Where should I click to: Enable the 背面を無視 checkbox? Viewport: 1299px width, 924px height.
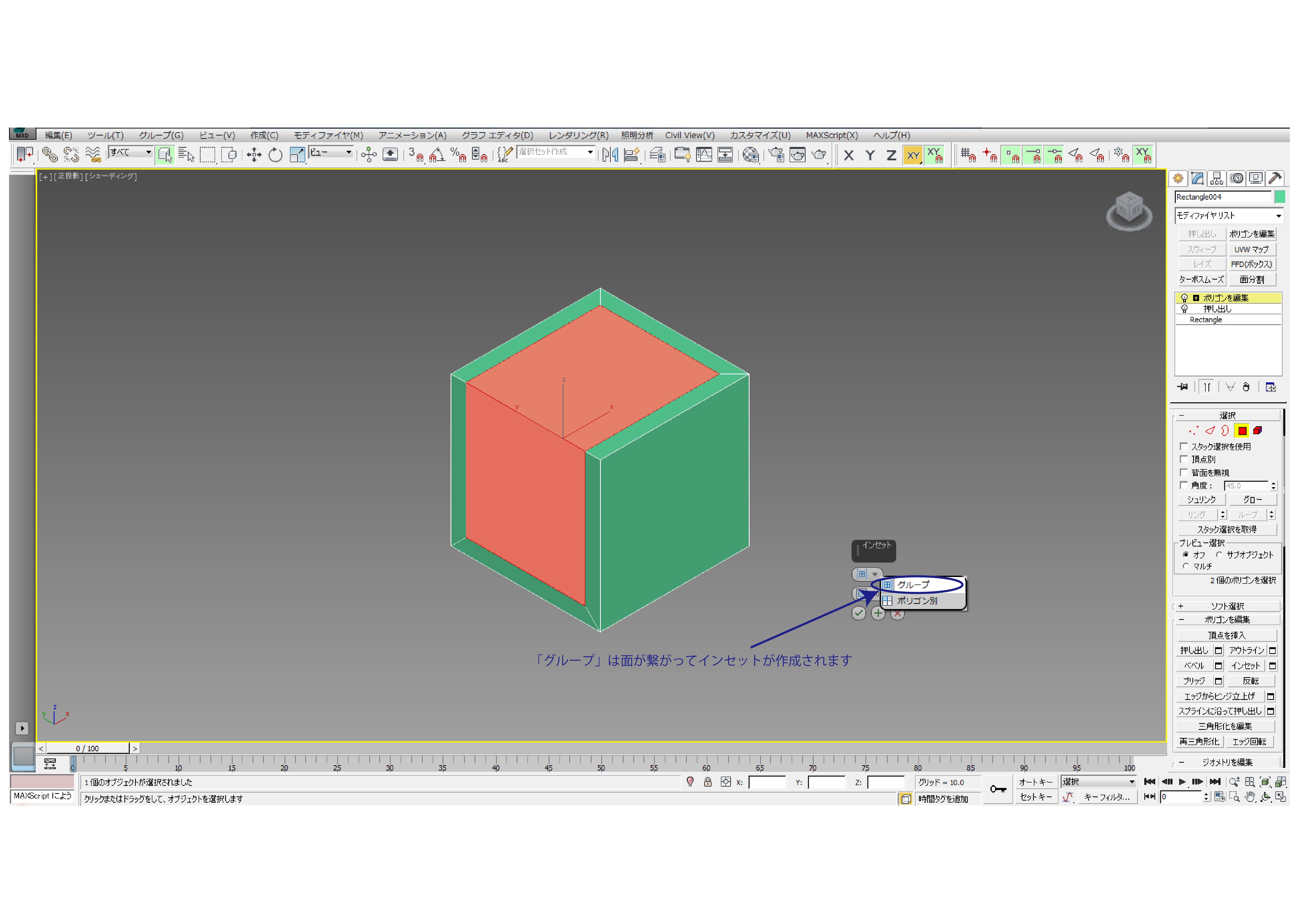pos(1184,472)
